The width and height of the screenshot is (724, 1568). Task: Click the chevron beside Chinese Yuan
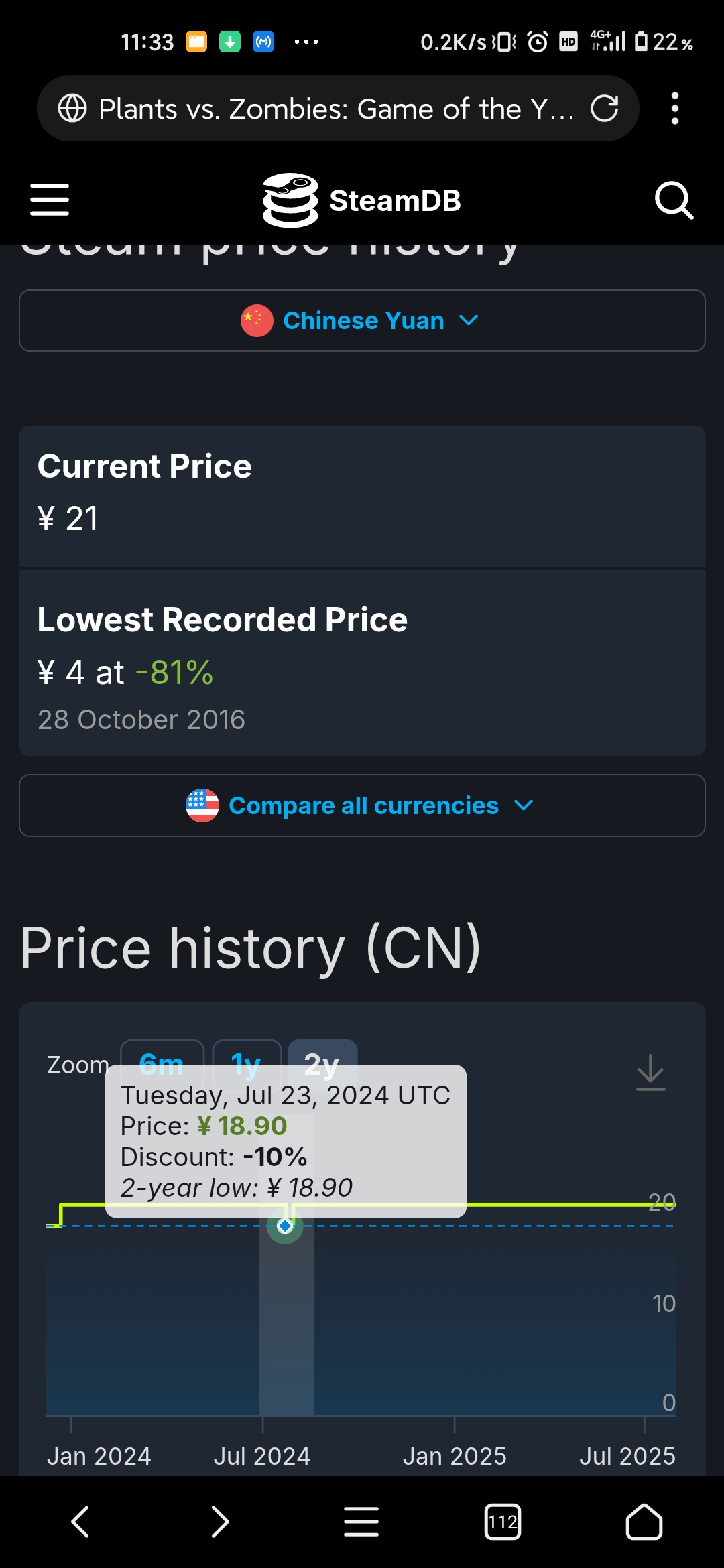pyautogui.click(x=469, y=321)
